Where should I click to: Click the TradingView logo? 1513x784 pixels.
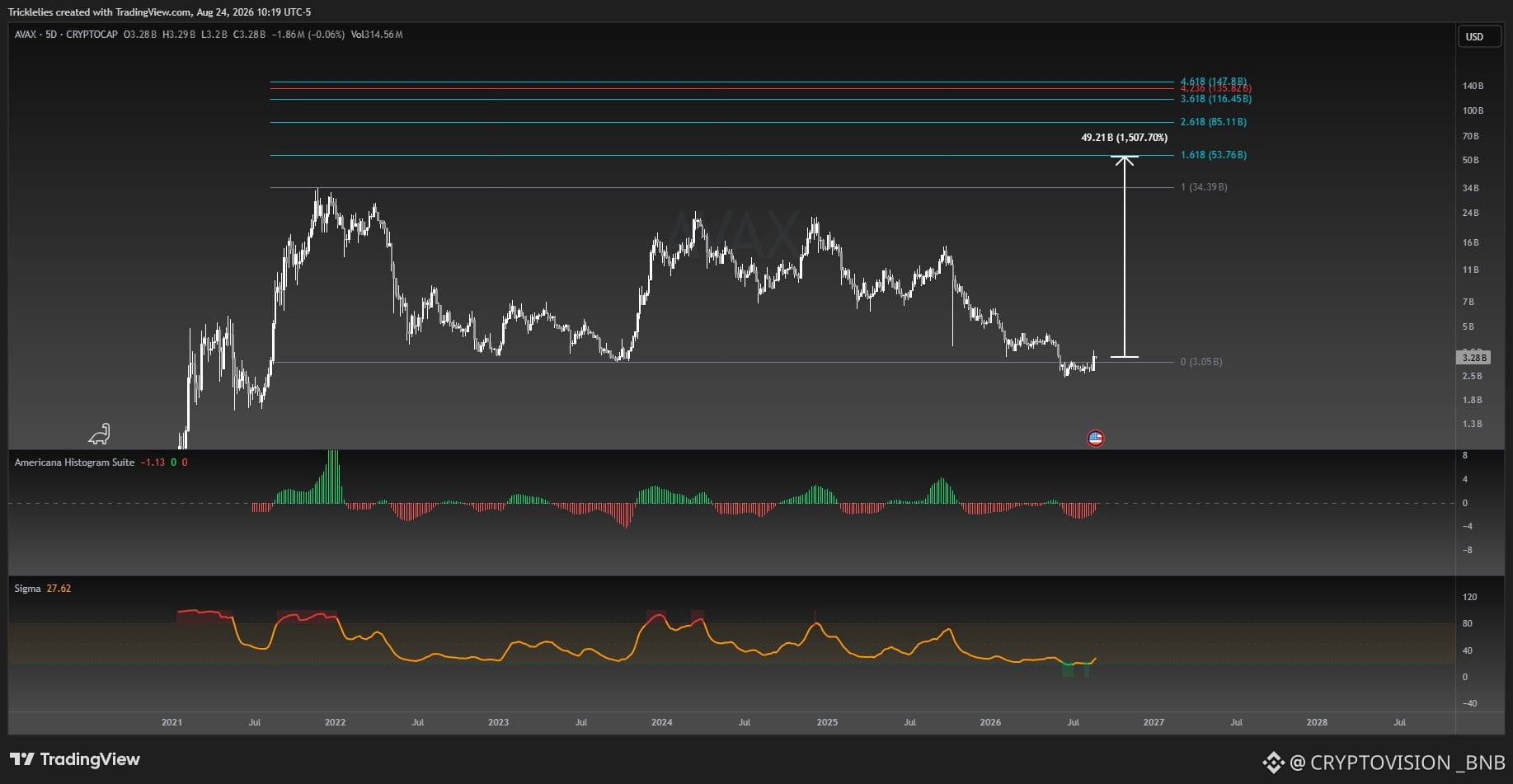pos(75,759)
